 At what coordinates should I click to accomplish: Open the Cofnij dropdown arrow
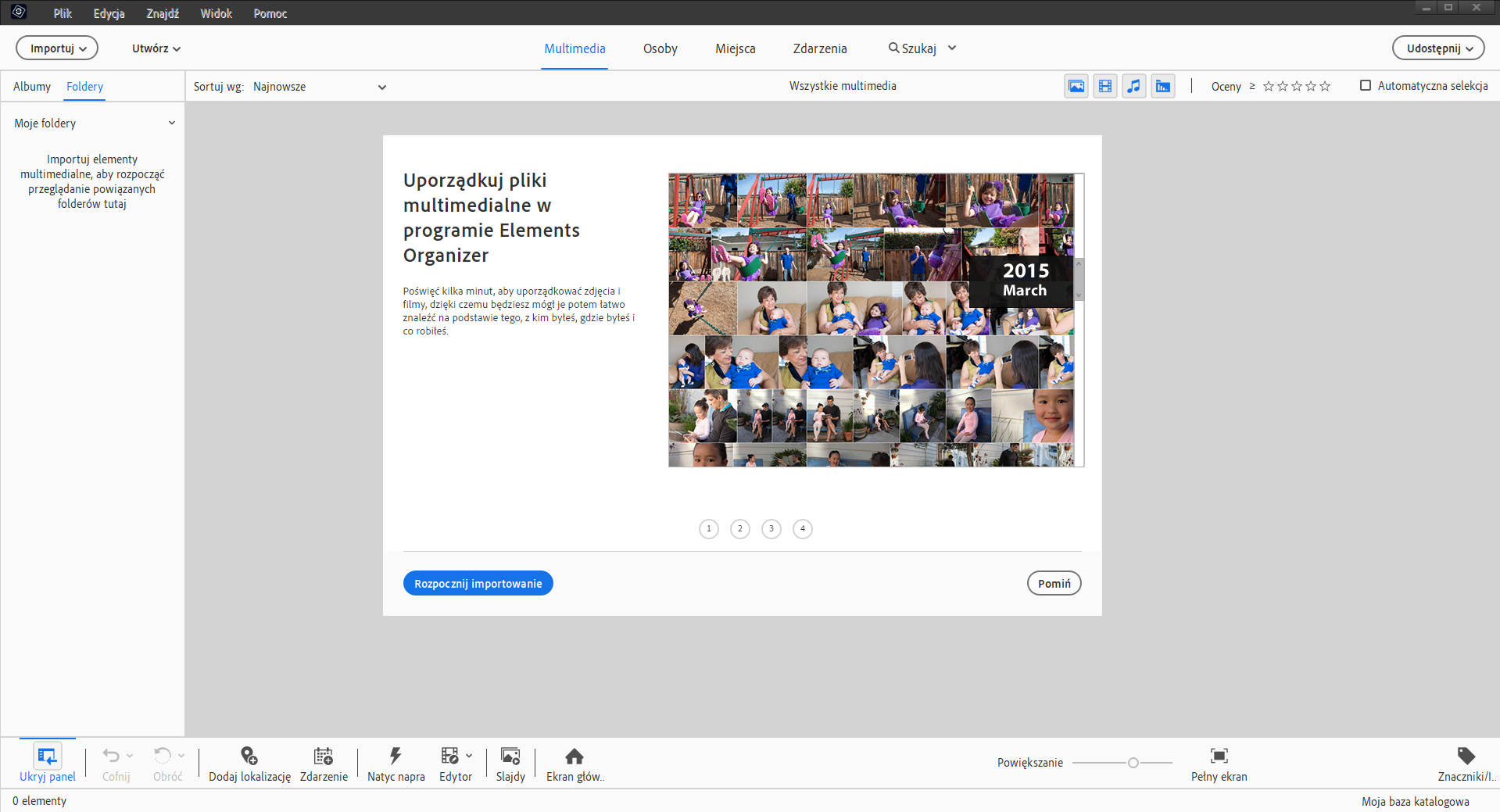pos(130,756)
